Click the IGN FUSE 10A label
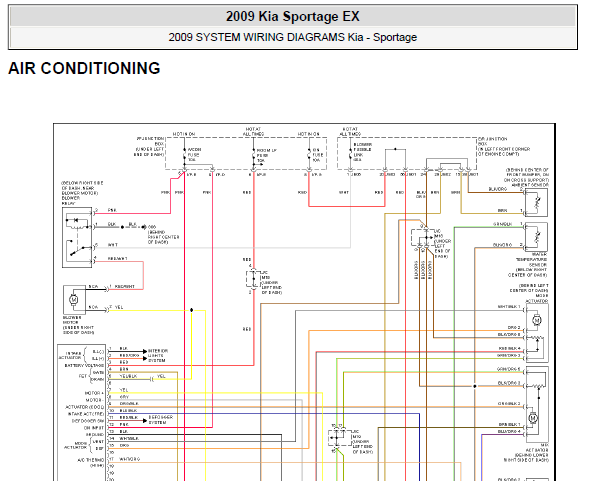The image size is (607, 481). pyautogui.click(x=317, y=155)
